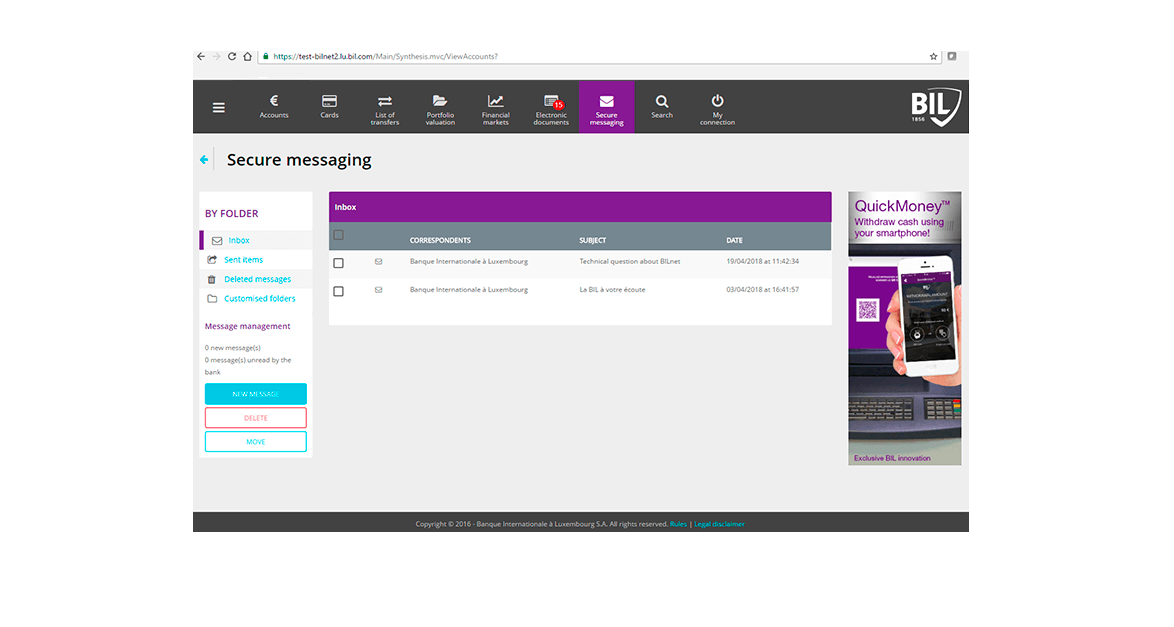1174x627 pixels.
Task: Click the browser home icon
Action: point(248,56)
